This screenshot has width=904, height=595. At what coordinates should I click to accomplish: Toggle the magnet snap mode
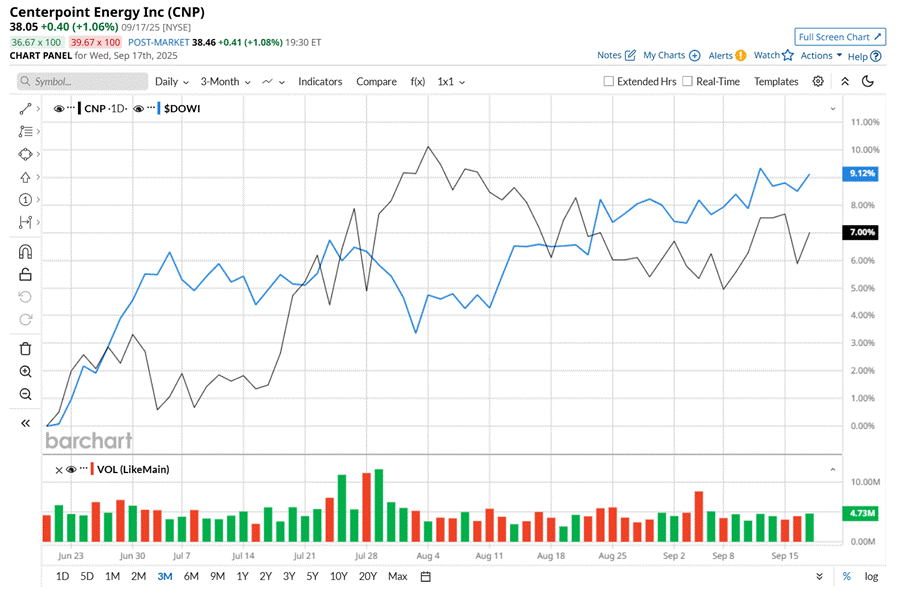pos(25,252)
